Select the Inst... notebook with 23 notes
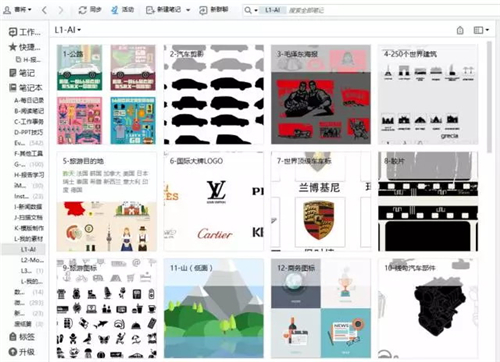 tap(29, 196)
